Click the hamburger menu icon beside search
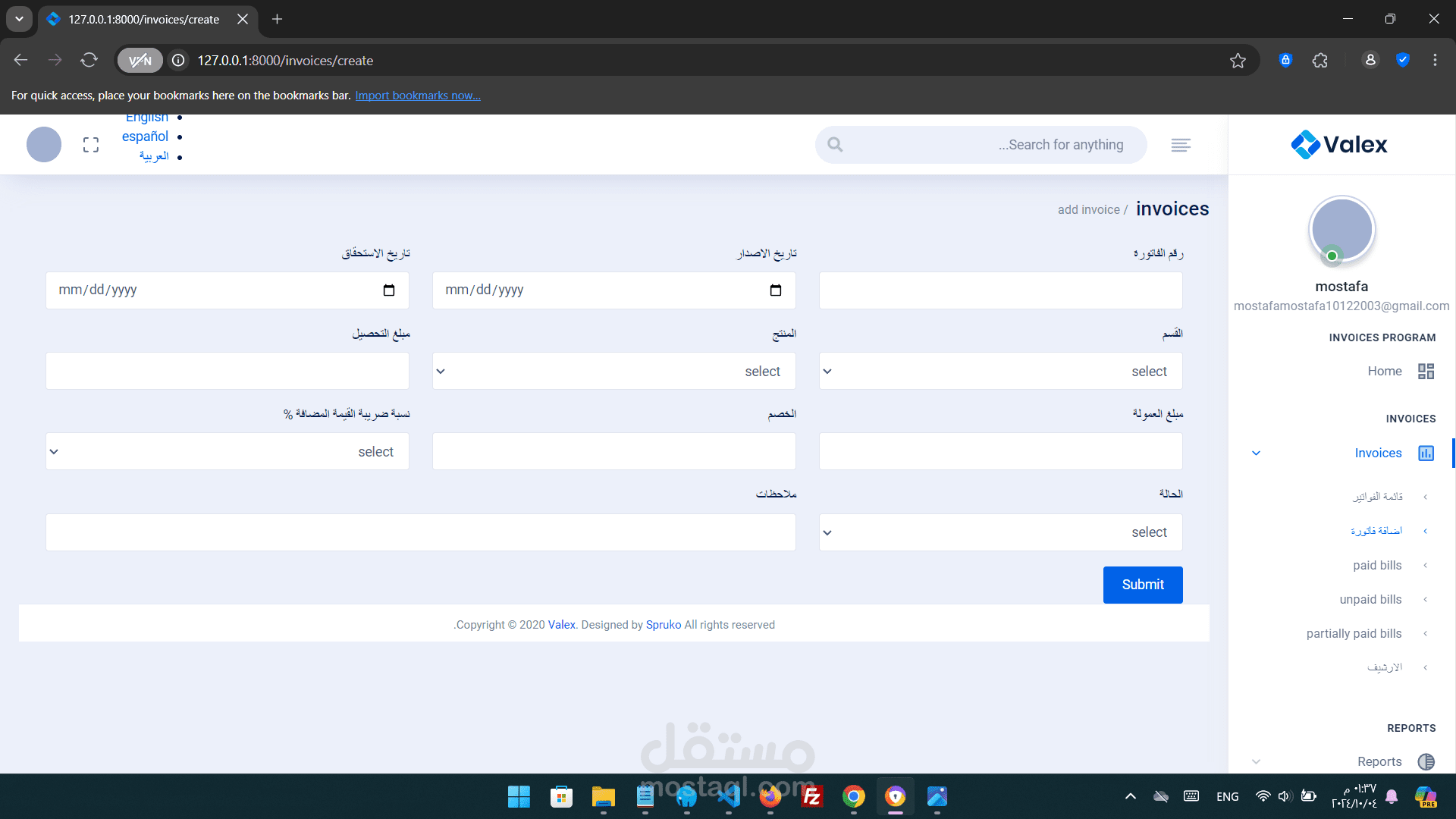The width and height of the screenshot is (1456, 819). point(1181,145)
